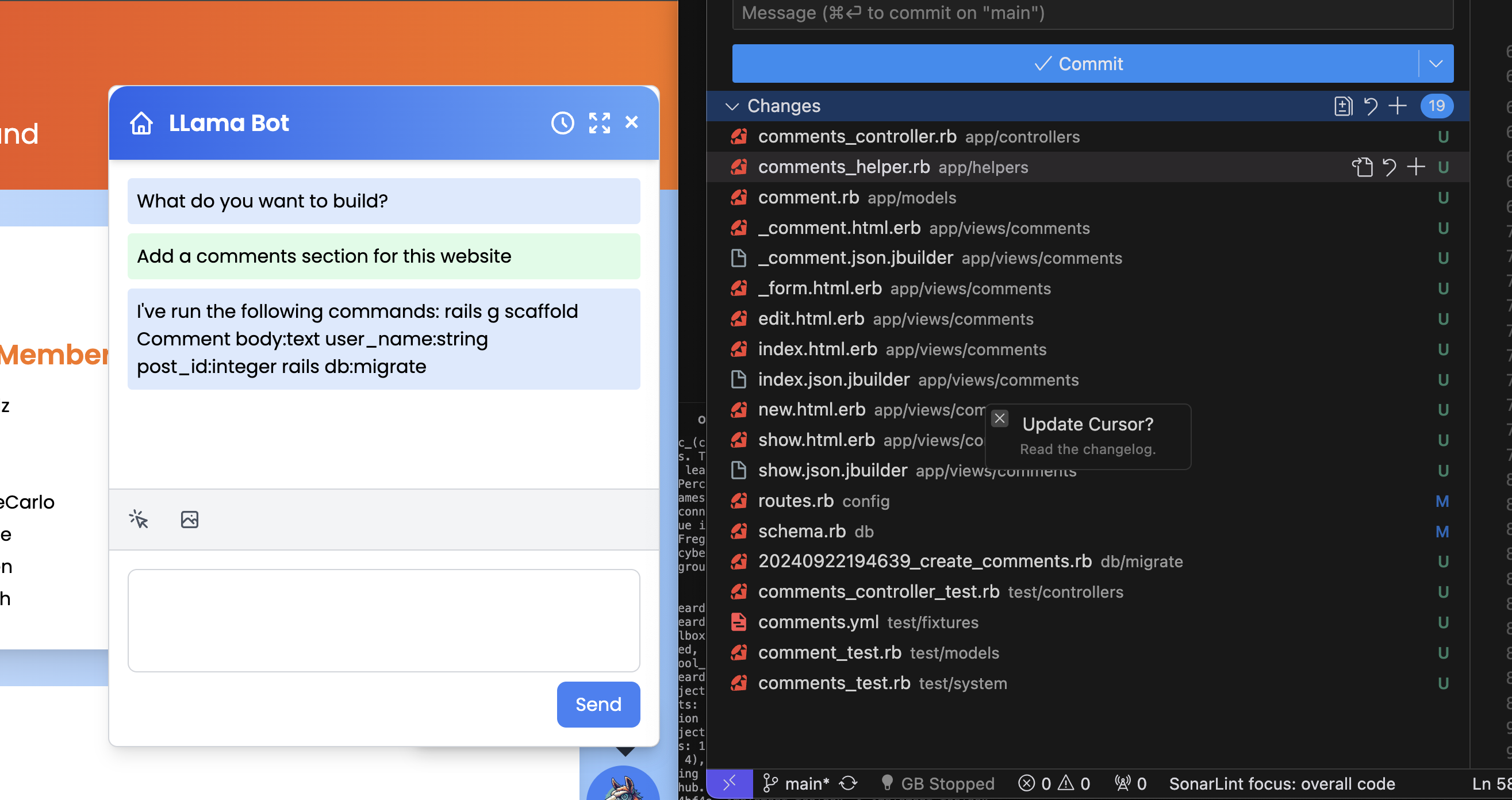Click the image upload icon in chat
The width and height of the screenshot is (1512, 800).
click(x=189, y=520)
